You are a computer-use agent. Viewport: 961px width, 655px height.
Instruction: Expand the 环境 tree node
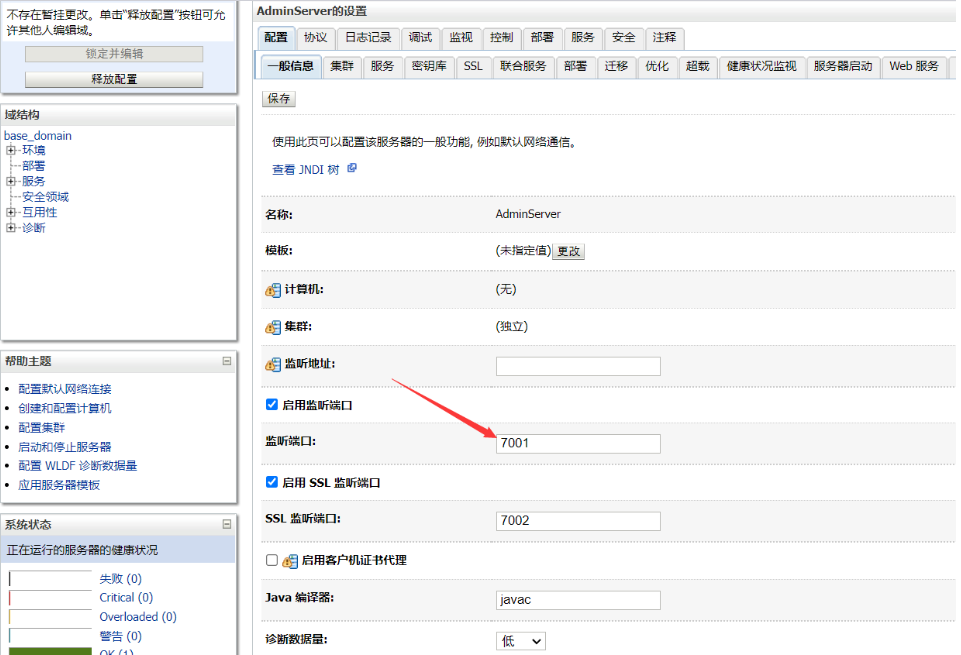tap(11, 150)
